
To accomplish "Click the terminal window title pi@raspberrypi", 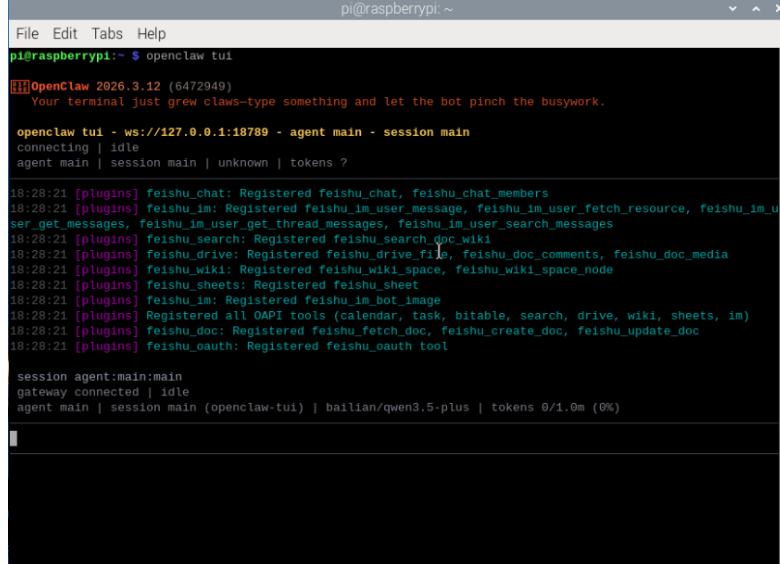I will [396, 9].
